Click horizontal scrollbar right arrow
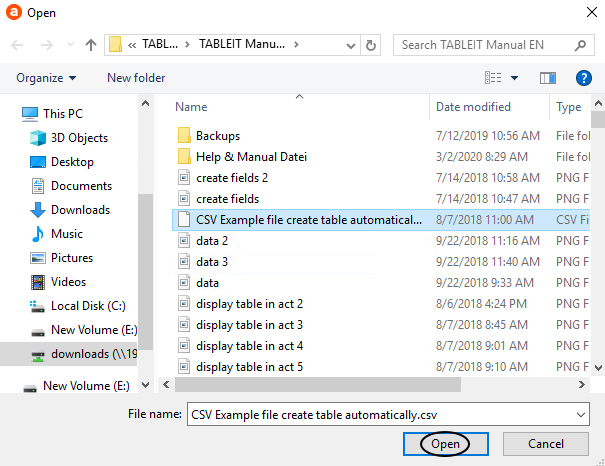 (581, 385)
